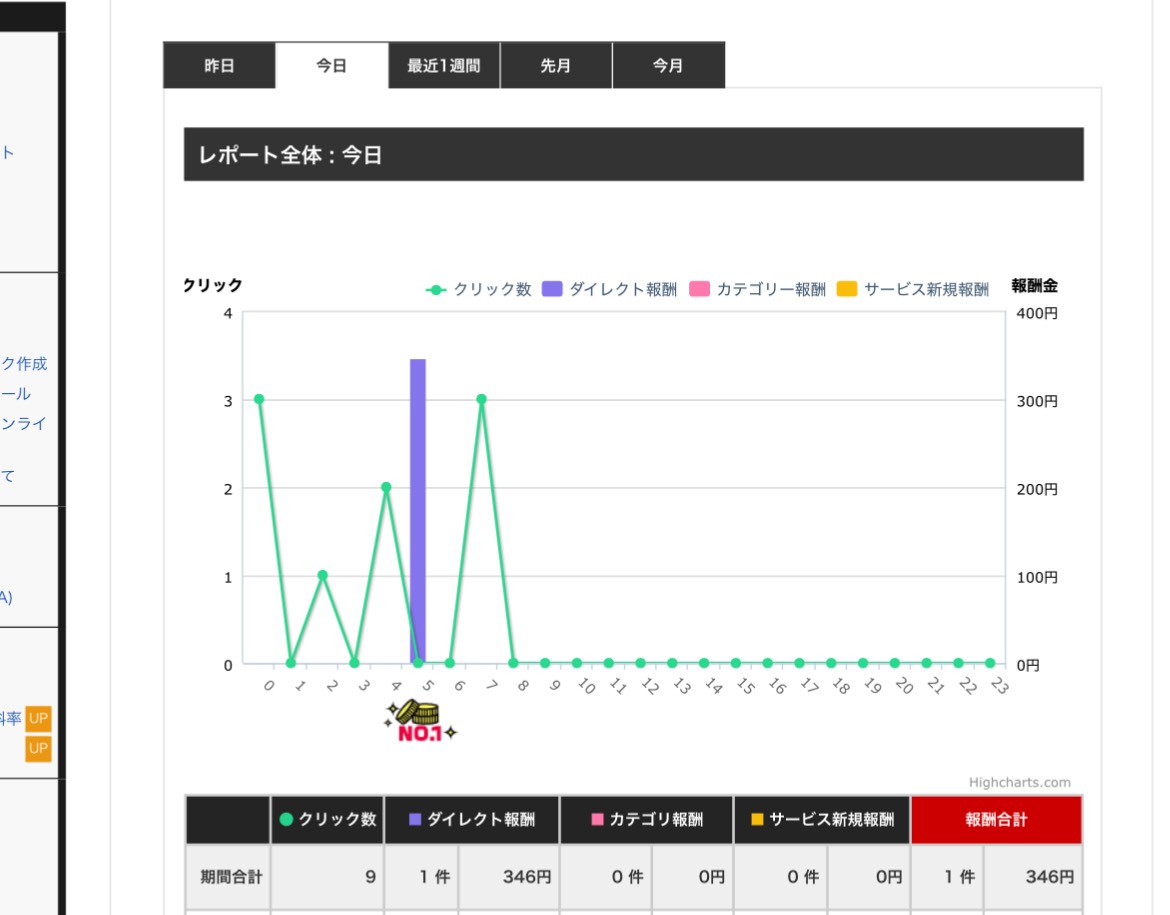Open the sidebar link ending in ク作成
Image resolution: width=1170 pixels, height=915 pixels.
coord(24,364)
